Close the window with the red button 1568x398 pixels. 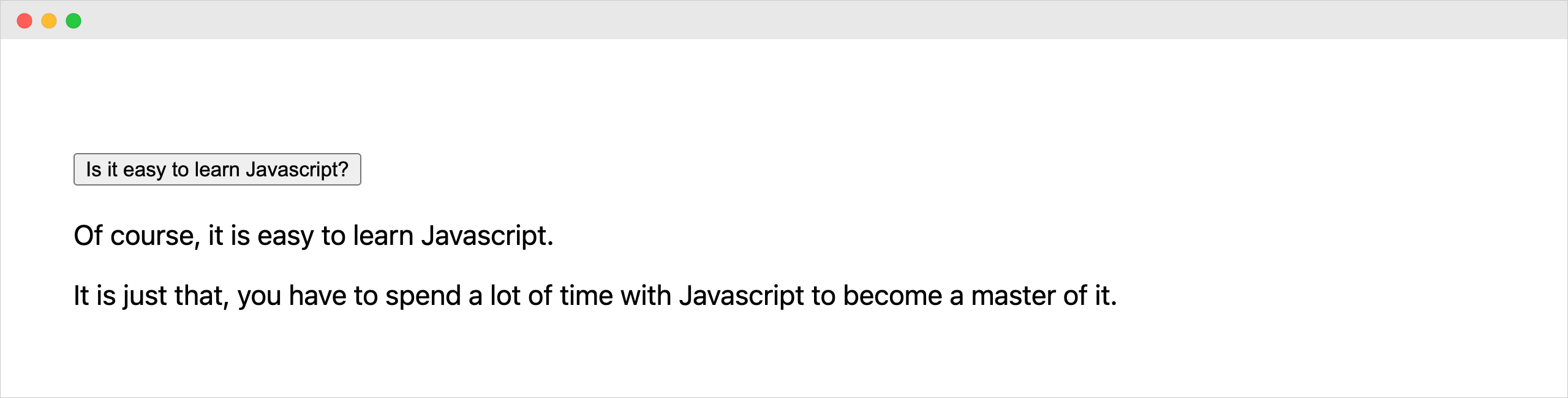24,21
